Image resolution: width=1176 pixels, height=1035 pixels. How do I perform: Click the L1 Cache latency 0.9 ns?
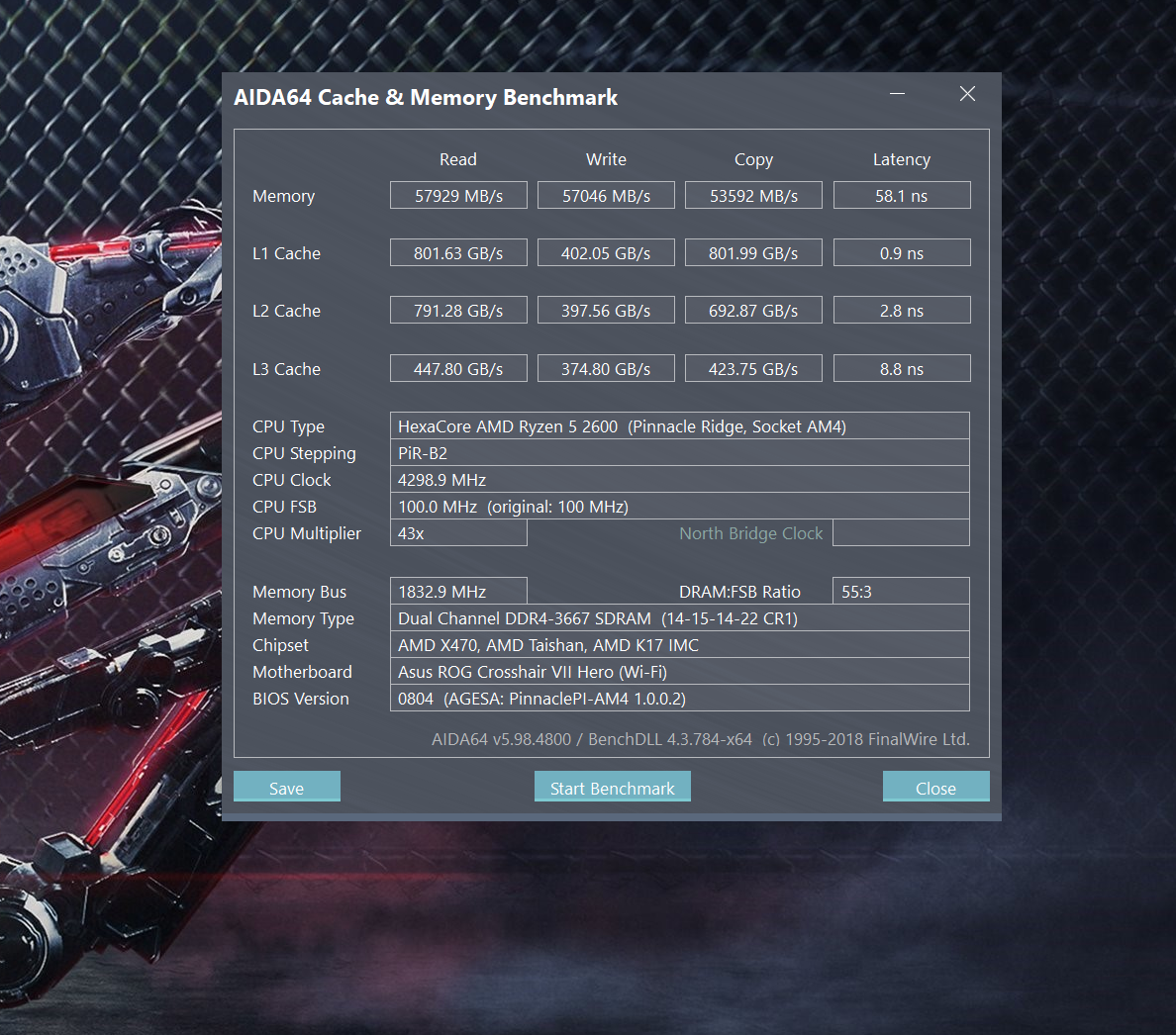click(902, 252)
